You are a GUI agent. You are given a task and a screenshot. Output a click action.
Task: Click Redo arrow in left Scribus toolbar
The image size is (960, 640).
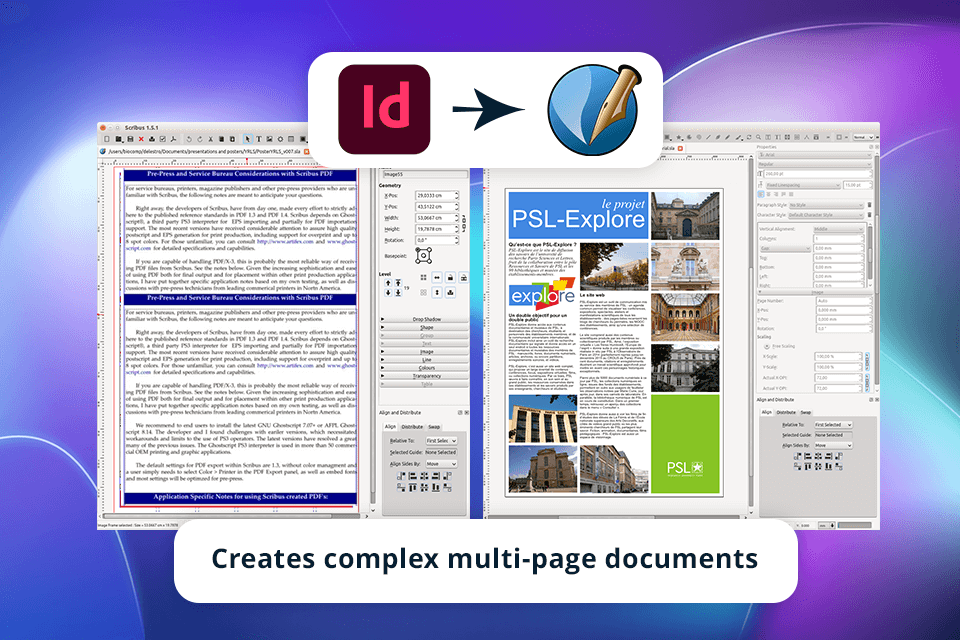point(200,140)
